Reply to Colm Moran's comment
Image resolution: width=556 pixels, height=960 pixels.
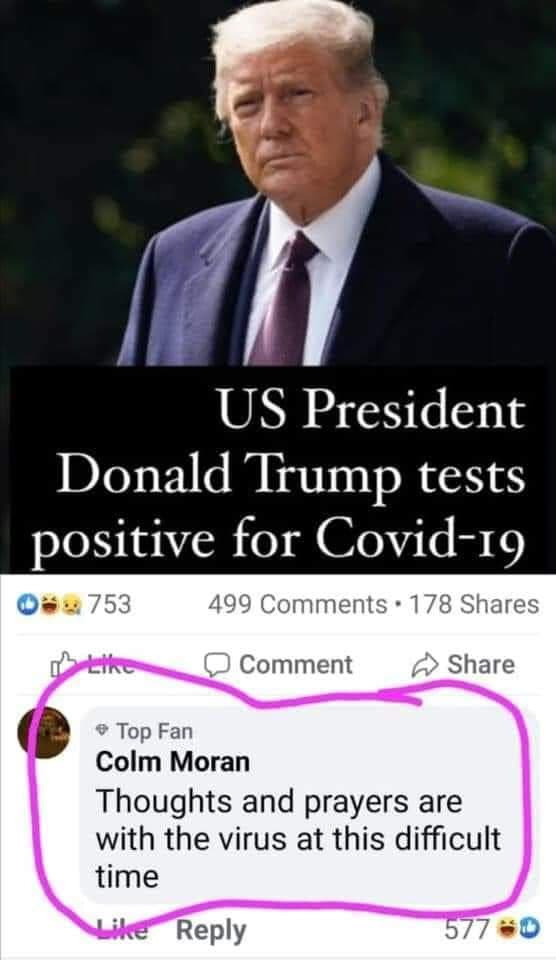point(211,931)
